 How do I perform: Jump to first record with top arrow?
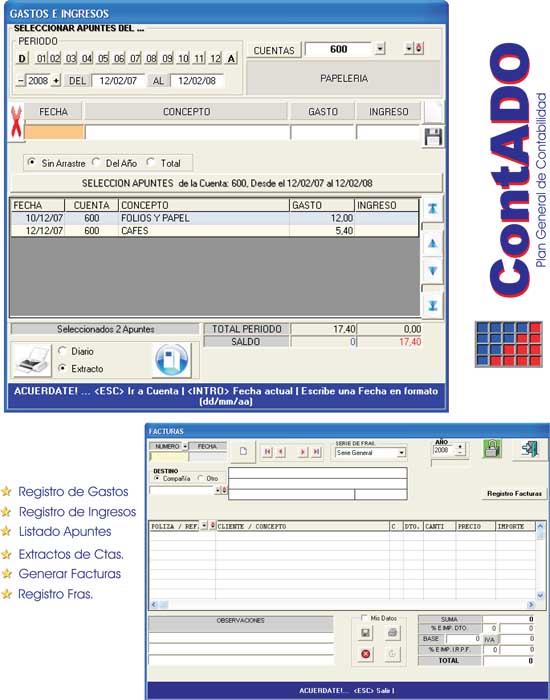click(x=432, y=208)
